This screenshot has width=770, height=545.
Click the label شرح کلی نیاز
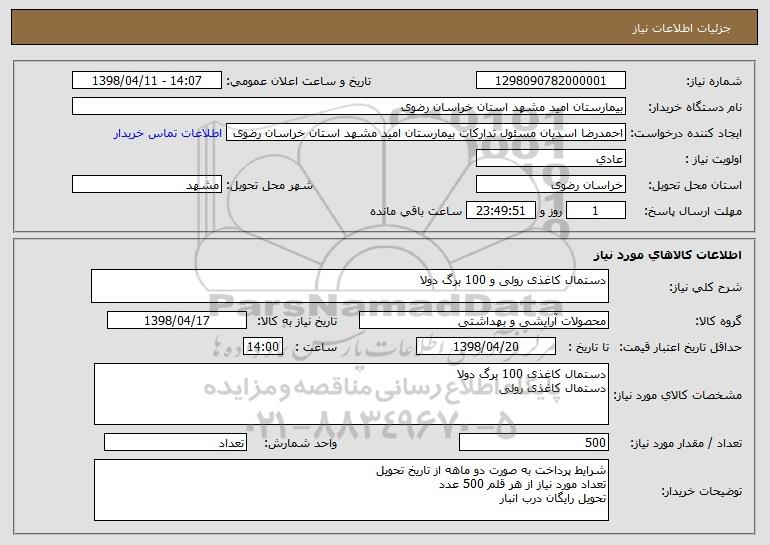click(706, 287)
